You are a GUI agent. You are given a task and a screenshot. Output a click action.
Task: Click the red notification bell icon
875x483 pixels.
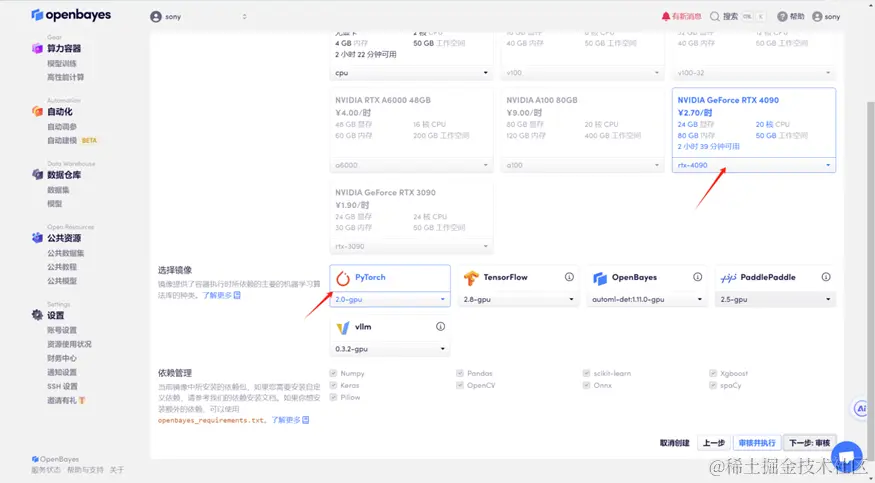point(665,17)
